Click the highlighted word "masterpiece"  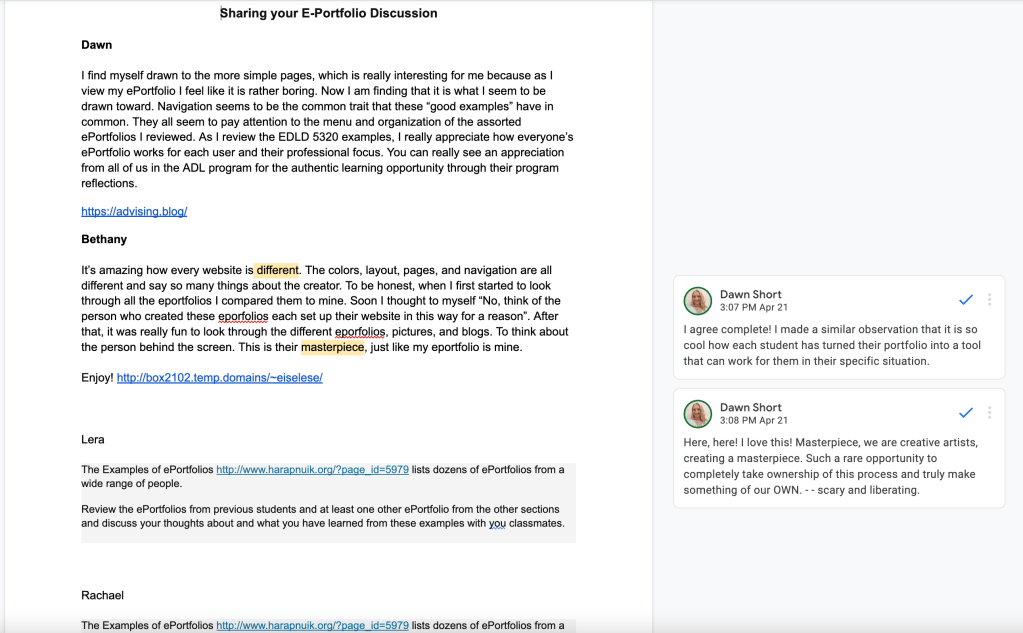(x=332, y=347)
